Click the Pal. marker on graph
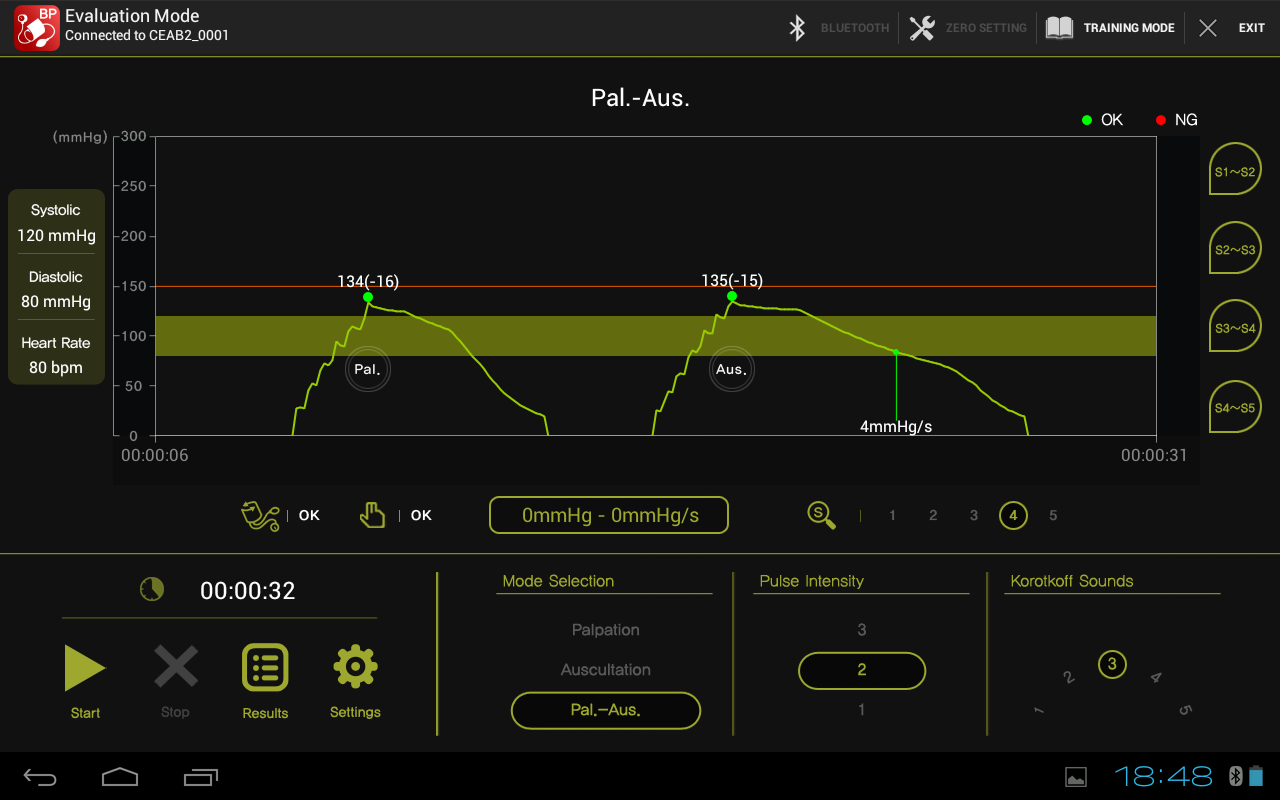This screenshot has width=1280, height=800. coord(367,370)
